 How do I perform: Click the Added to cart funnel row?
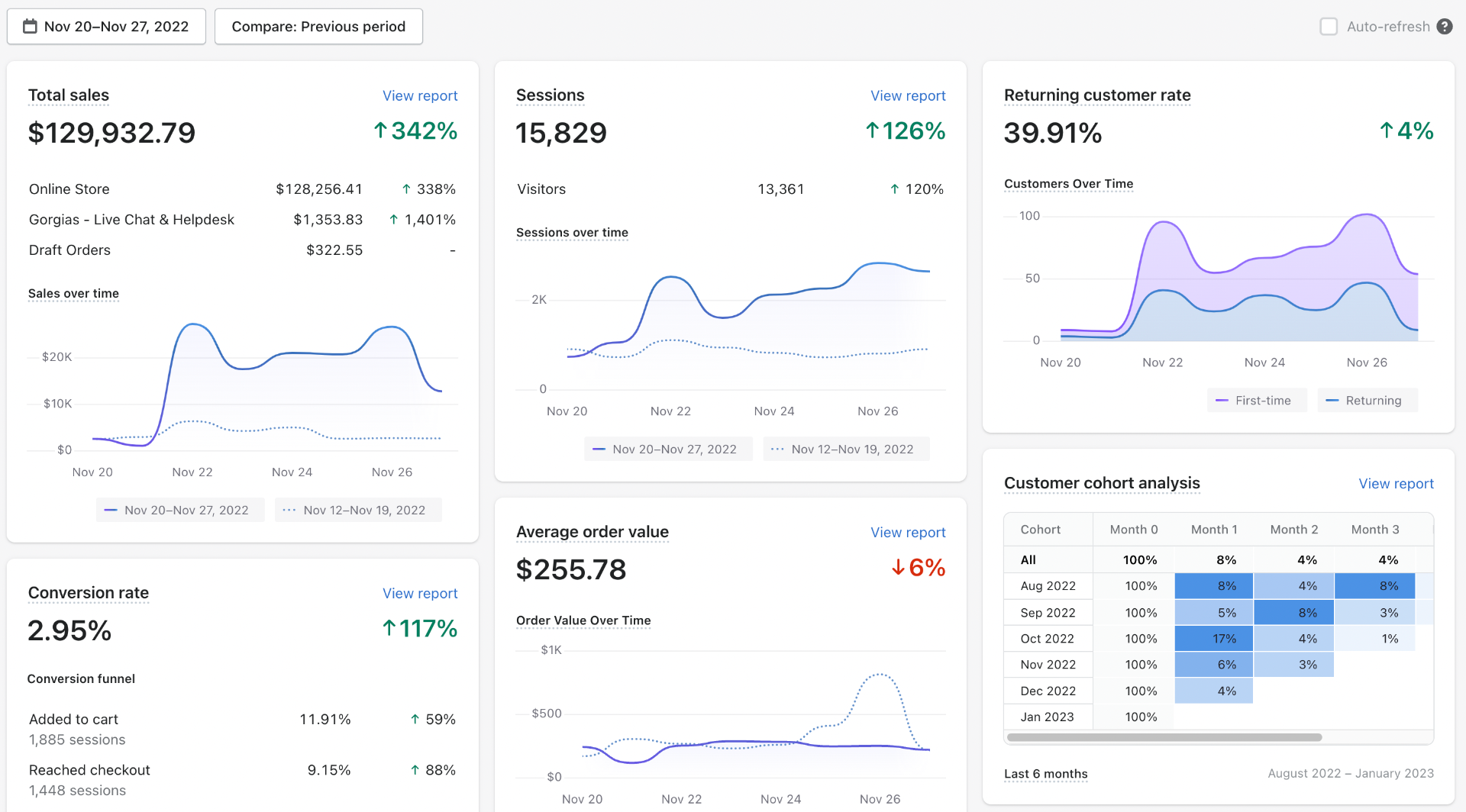[x=242, y=729]
